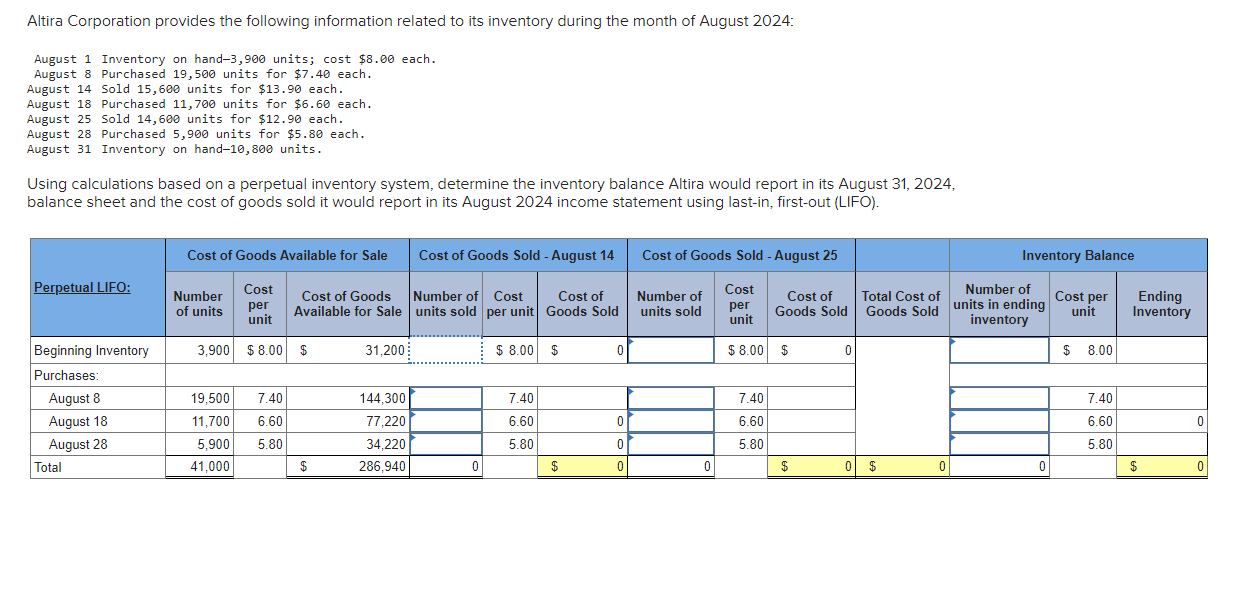The image size is (1243, 597).
Task: Click the Total Cost of Goods Sold column header
Action: coord(902,303)
